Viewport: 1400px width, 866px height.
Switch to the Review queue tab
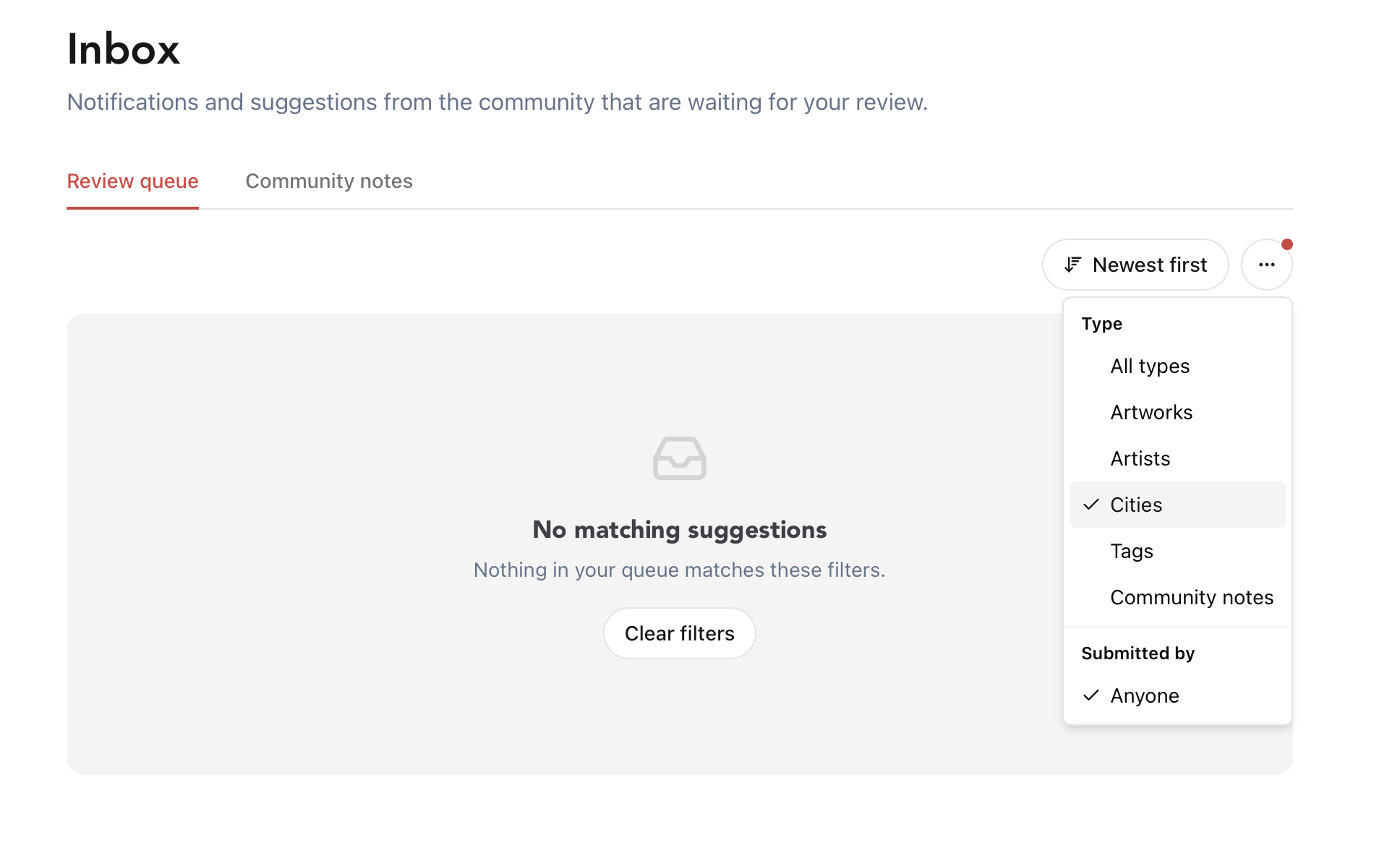click(x=132, y=181)
